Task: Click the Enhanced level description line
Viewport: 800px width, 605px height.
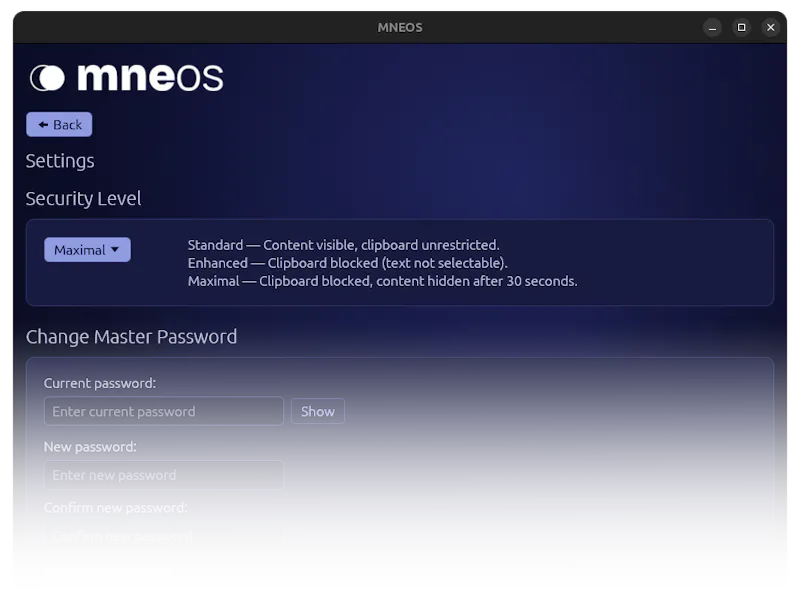Action: click(x=347, y=263)
